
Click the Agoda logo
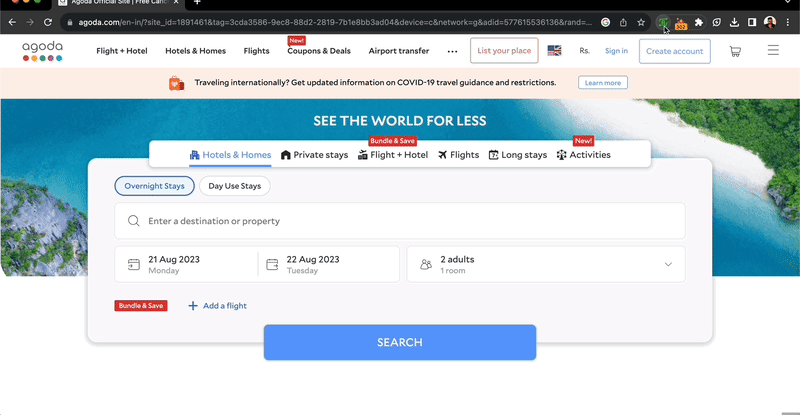coord(42,51)
